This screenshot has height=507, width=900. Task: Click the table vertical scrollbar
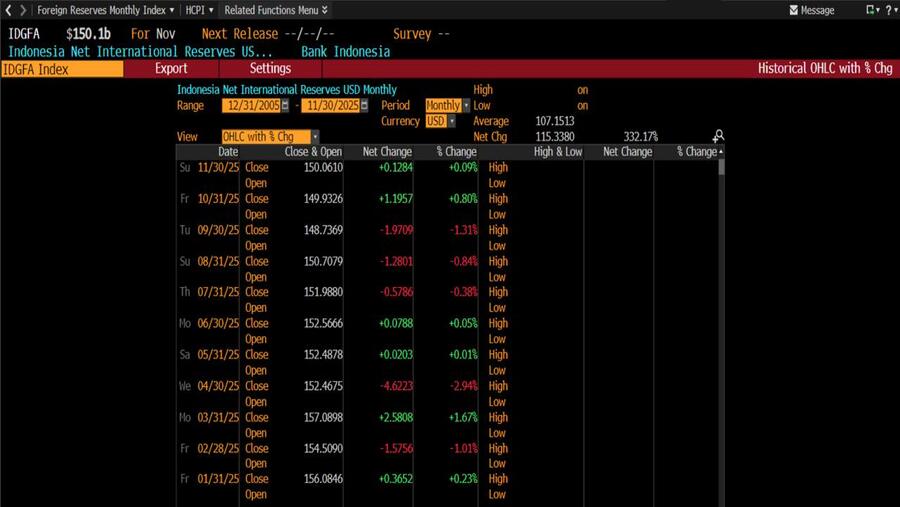coord(721,300)
